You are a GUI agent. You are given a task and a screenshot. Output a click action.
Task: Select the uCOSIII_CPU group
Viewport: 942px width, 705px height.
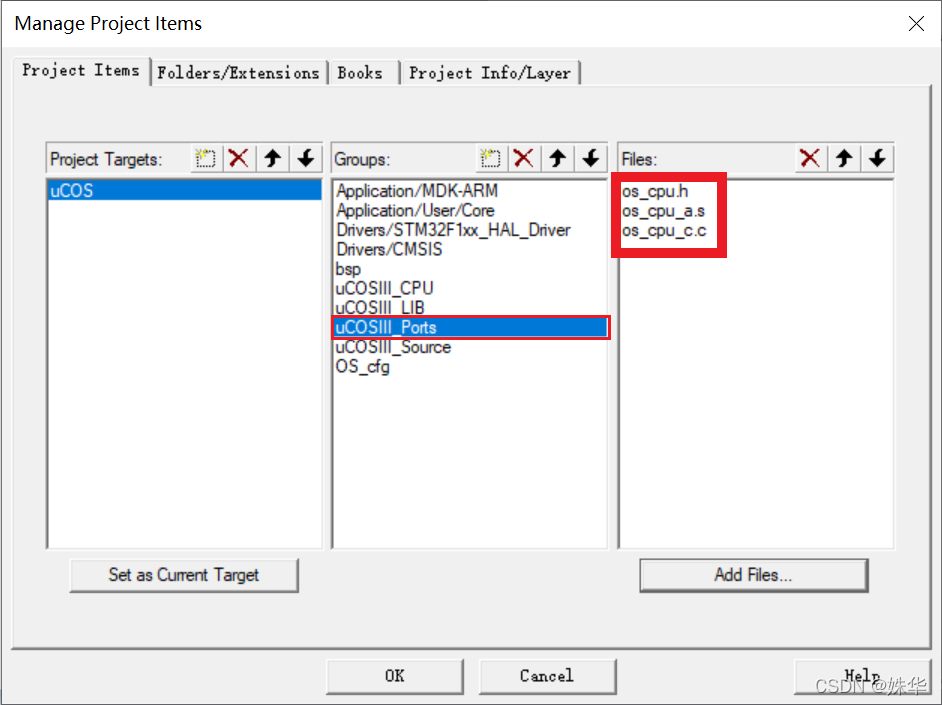[x=469, y=288]
